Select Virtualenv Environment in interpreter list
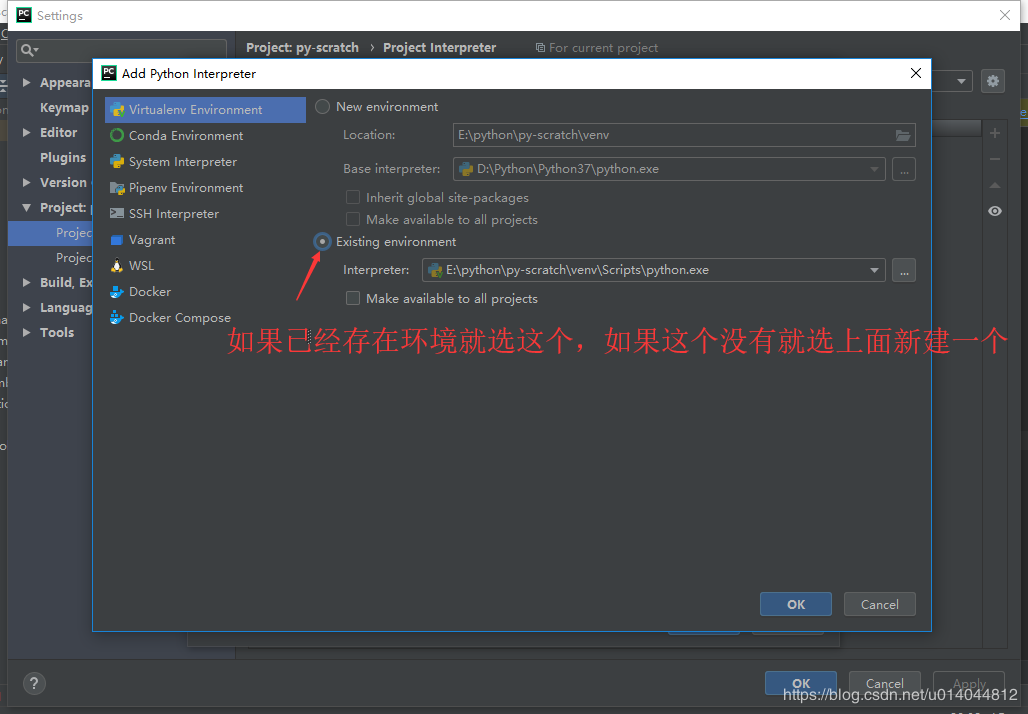The width and height of the screenshot is (1028, 714). [205, 109]
